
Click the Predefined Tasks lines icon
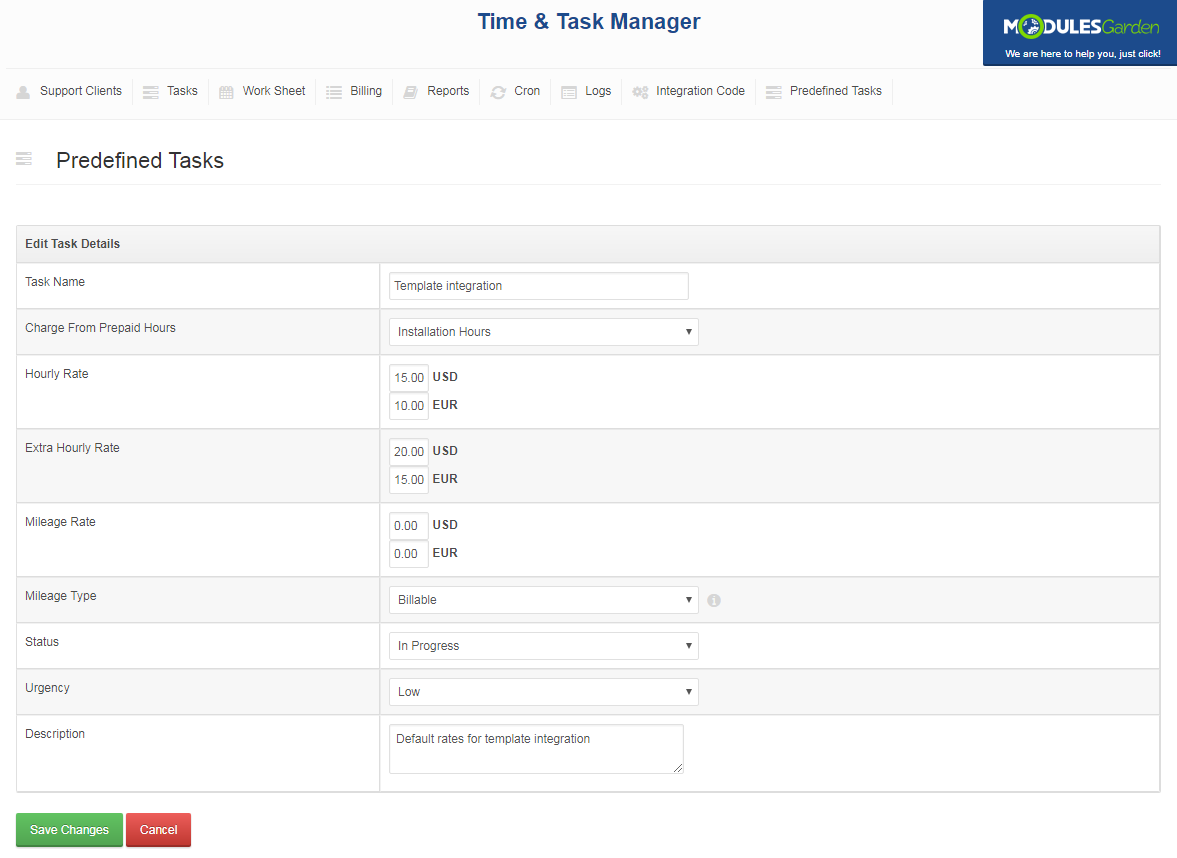tap(772, 91)
